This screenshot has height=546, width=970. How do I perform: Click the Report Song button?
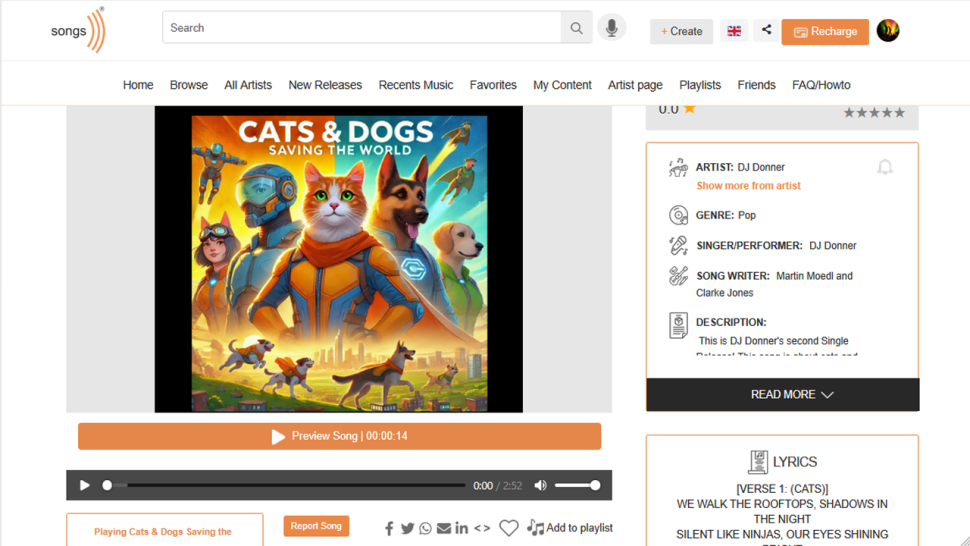click(316, 526)
